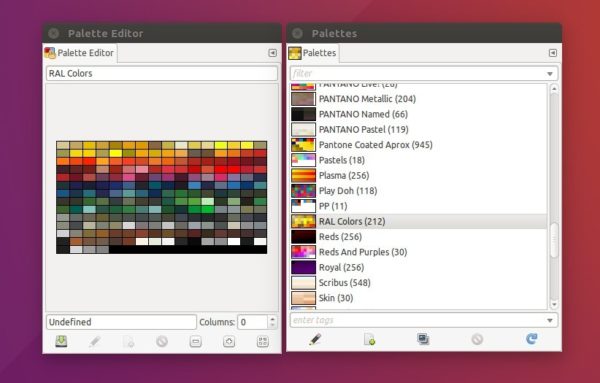Screen dimensions: 600x383
Task: Click the delete color icon in editor
Action: coord(162,341)
